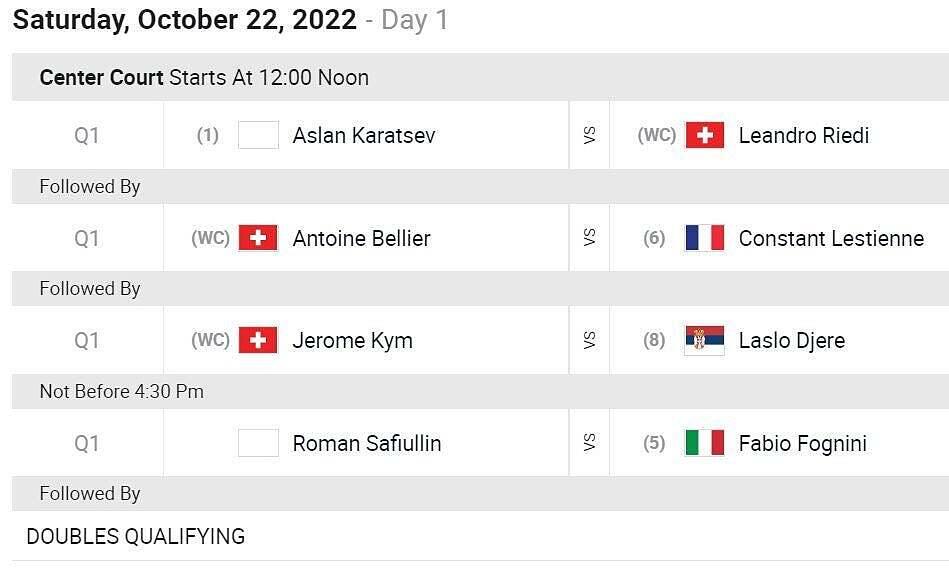Click the Saturday, October 22, 2022 heading
The height and width of the screenshot is (569, 949).
pos(185,19)
